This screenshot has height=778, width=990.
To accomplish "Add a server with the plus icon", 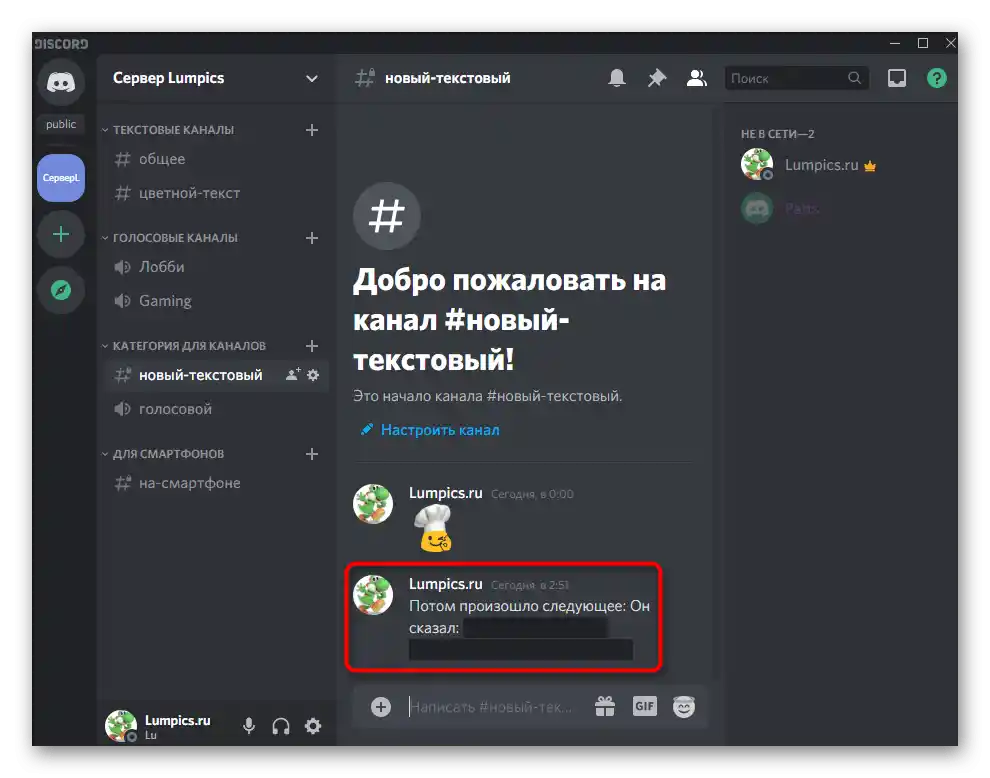I will (61, 235).
